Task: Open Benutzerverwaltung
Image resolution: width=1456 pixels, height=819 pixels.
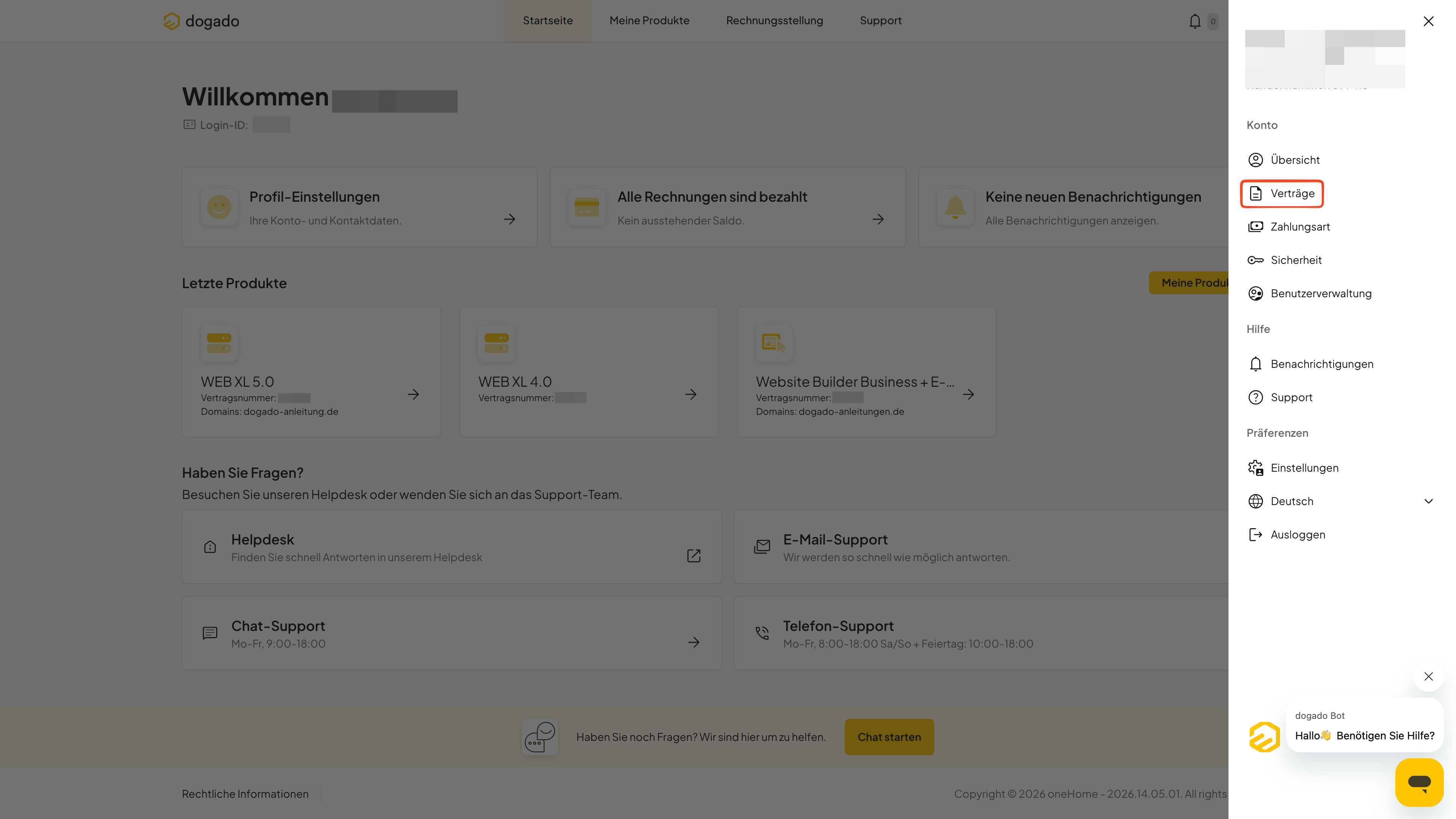Action: click(x=1321, y=293)
